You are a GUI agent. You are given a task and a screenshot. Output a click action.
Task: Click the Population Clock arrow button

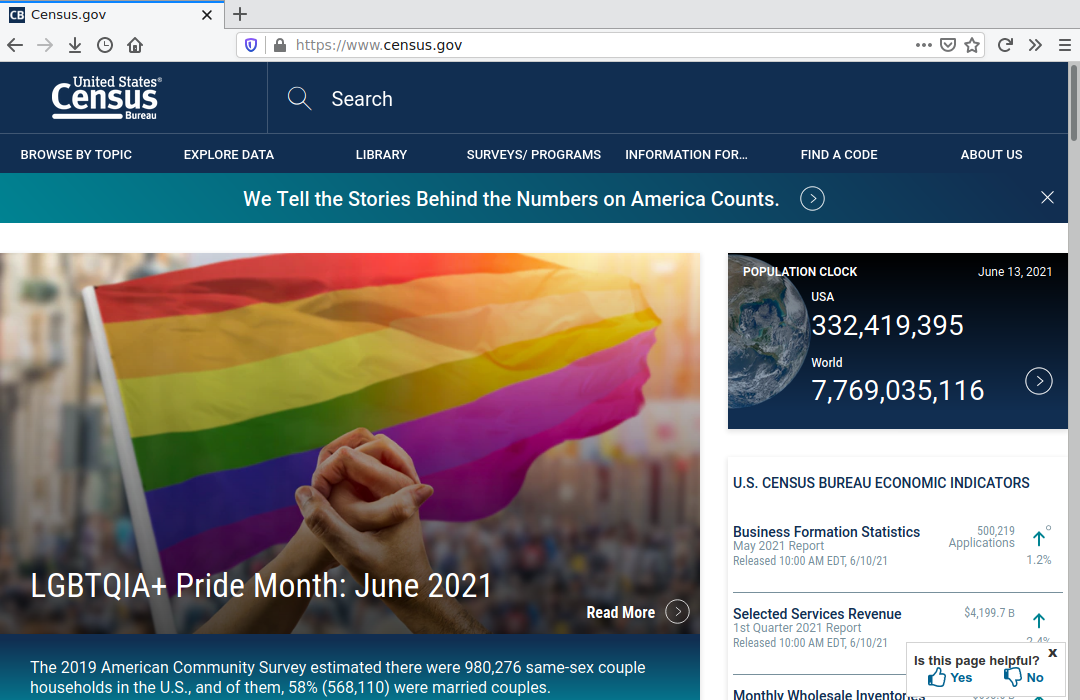coord(1039,381)
